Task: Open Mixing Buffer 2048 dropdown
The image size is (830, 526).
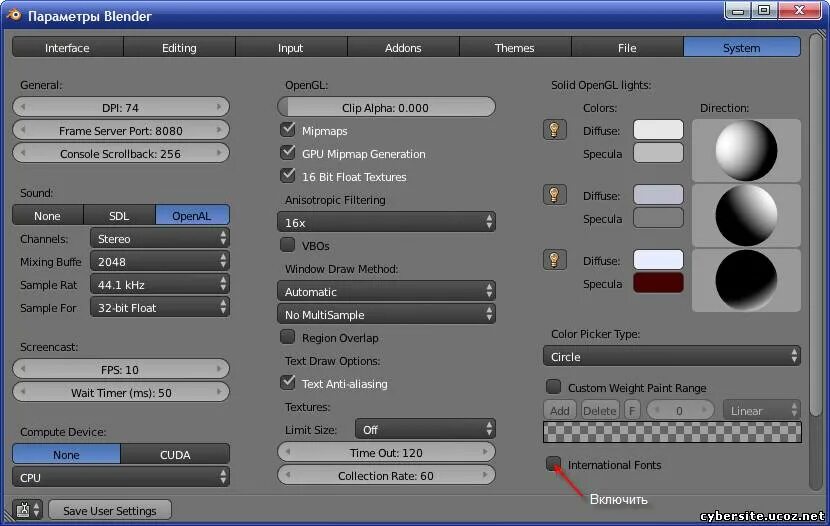Action: (x=159, y=261)
